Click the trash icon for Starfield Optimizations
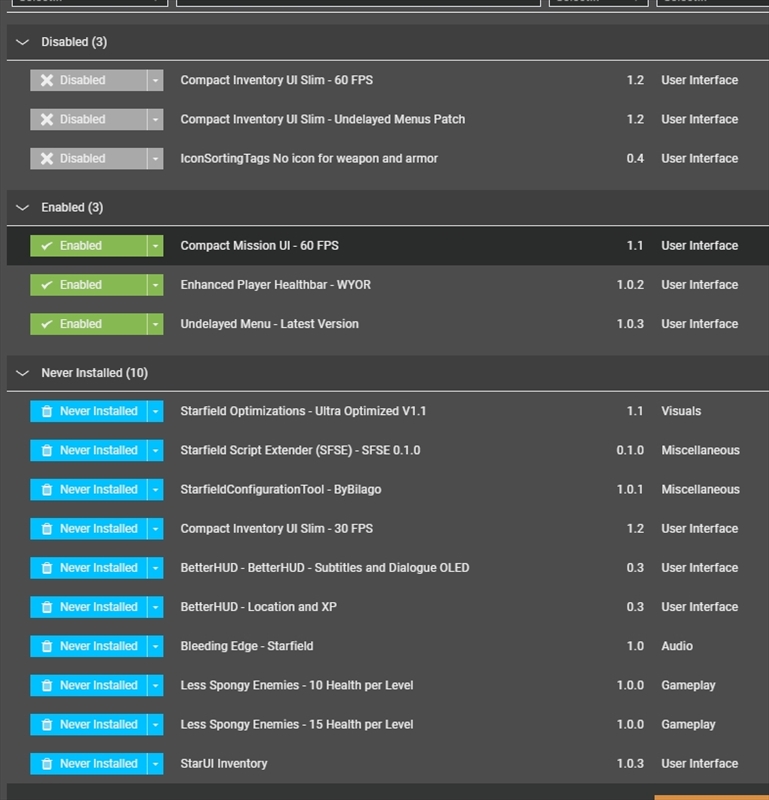The width and height of the screenshot is (769, 800). click(47, 411)
